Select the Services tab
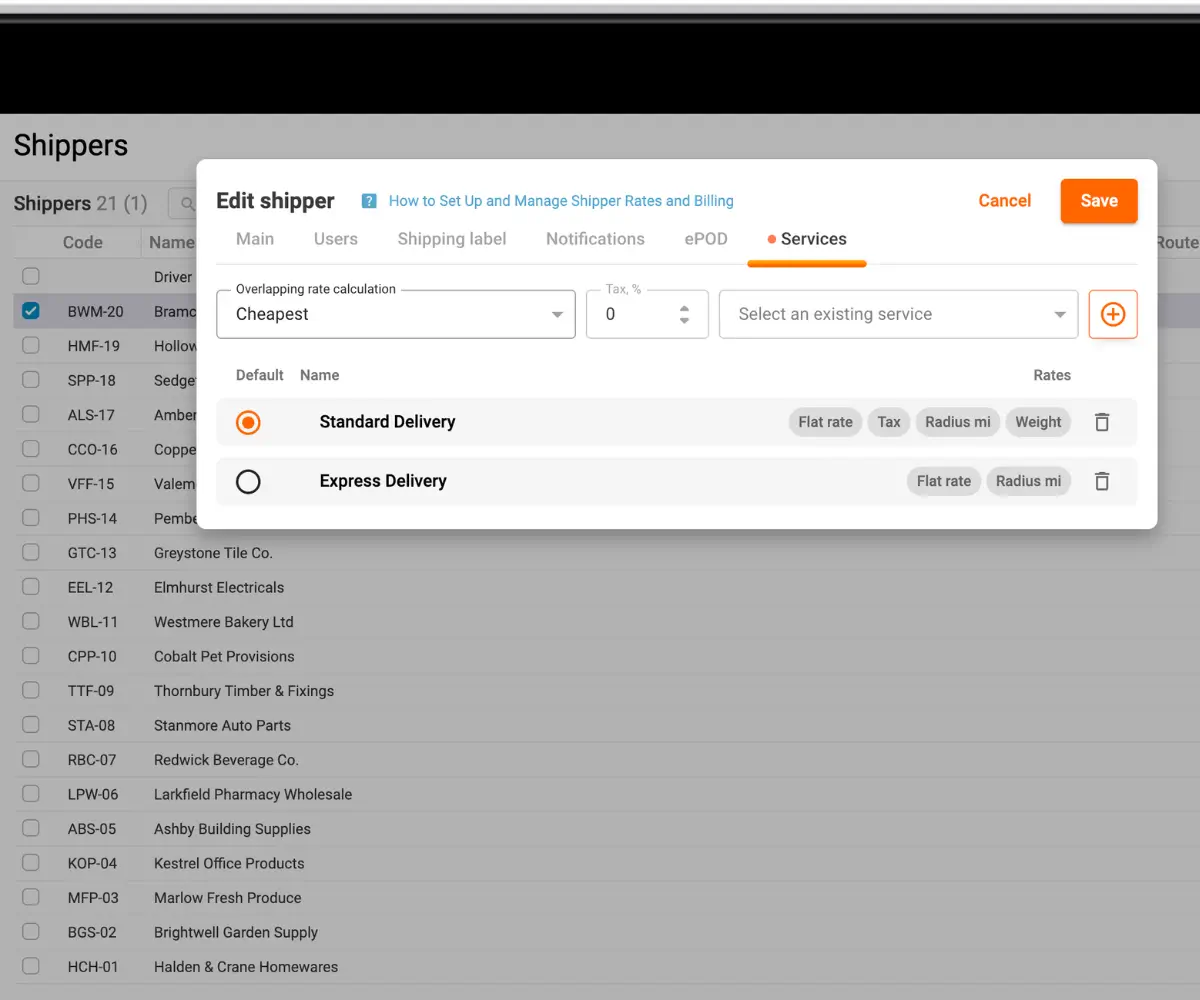Image resolution: width=1200 pixels, height=1000 pixels. pos(807,239)
